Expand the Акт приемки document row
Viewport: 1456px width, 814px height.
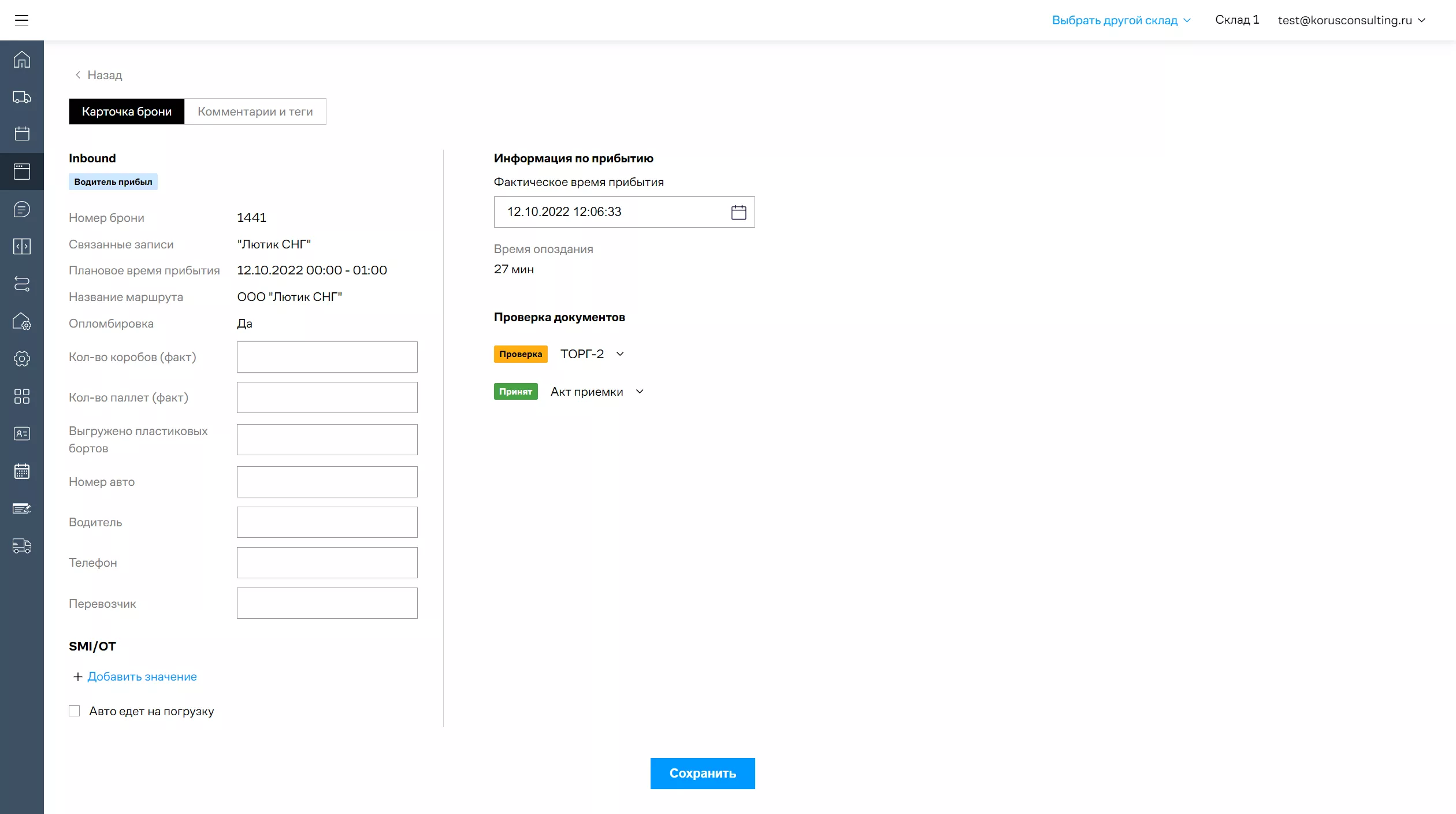[x=640, y=392]
